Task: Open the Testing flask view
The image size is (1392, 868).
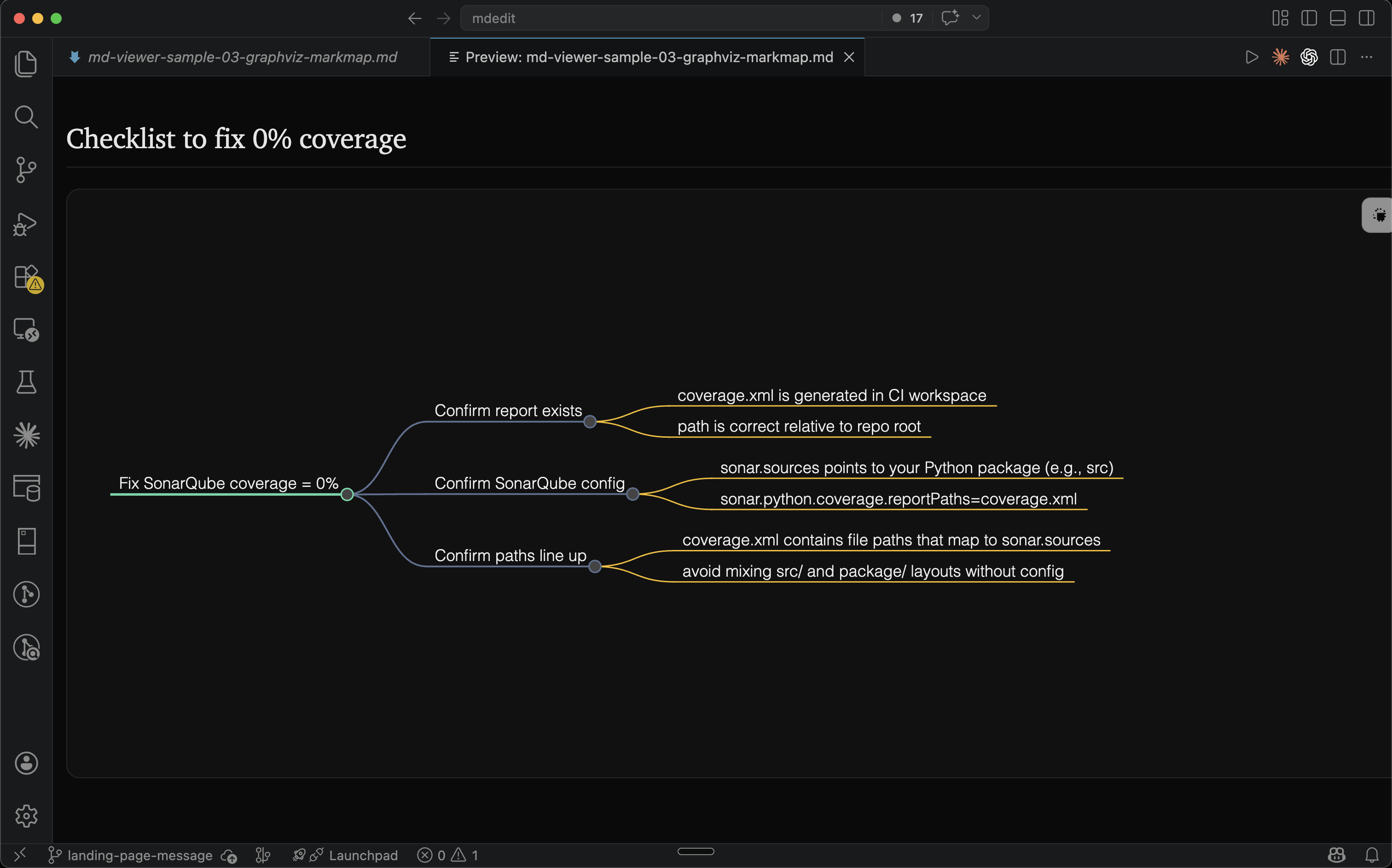Action: tap(26, 382)
